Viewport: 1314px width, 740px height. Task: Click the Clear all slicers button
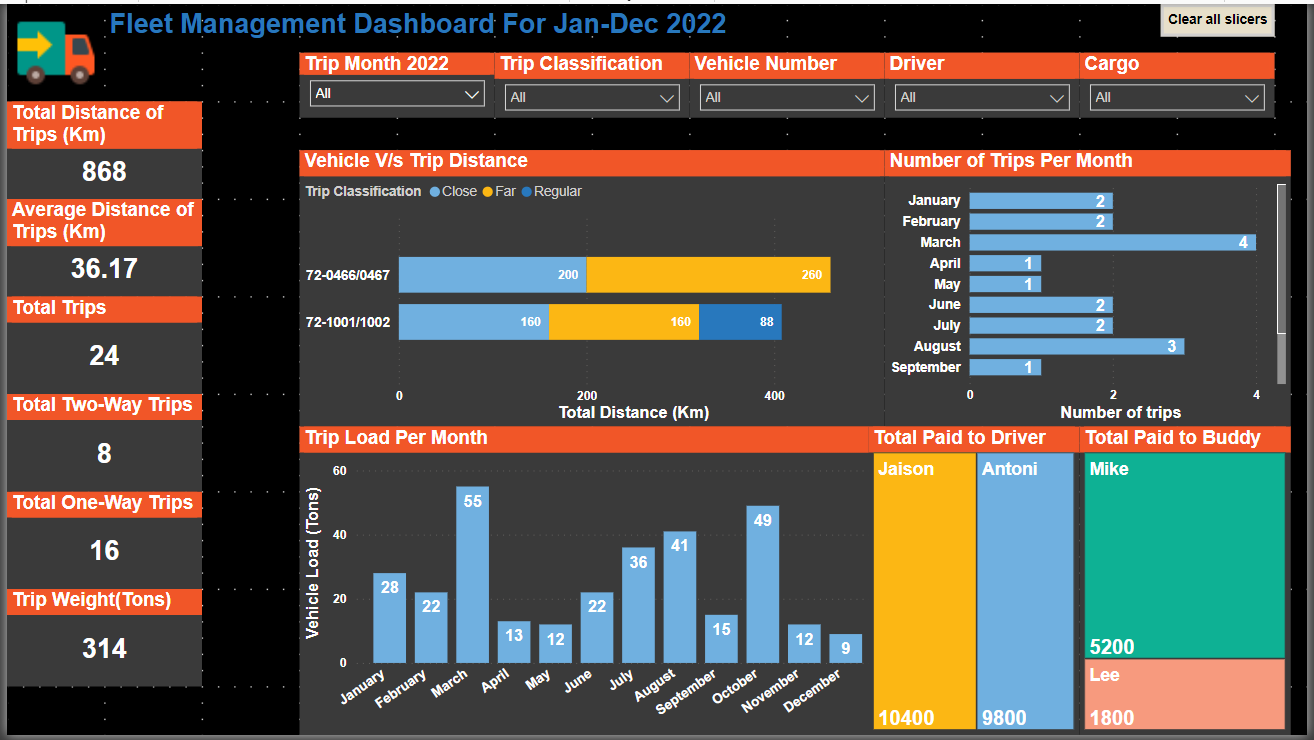pyautogui.click(x=1217, y=20)
